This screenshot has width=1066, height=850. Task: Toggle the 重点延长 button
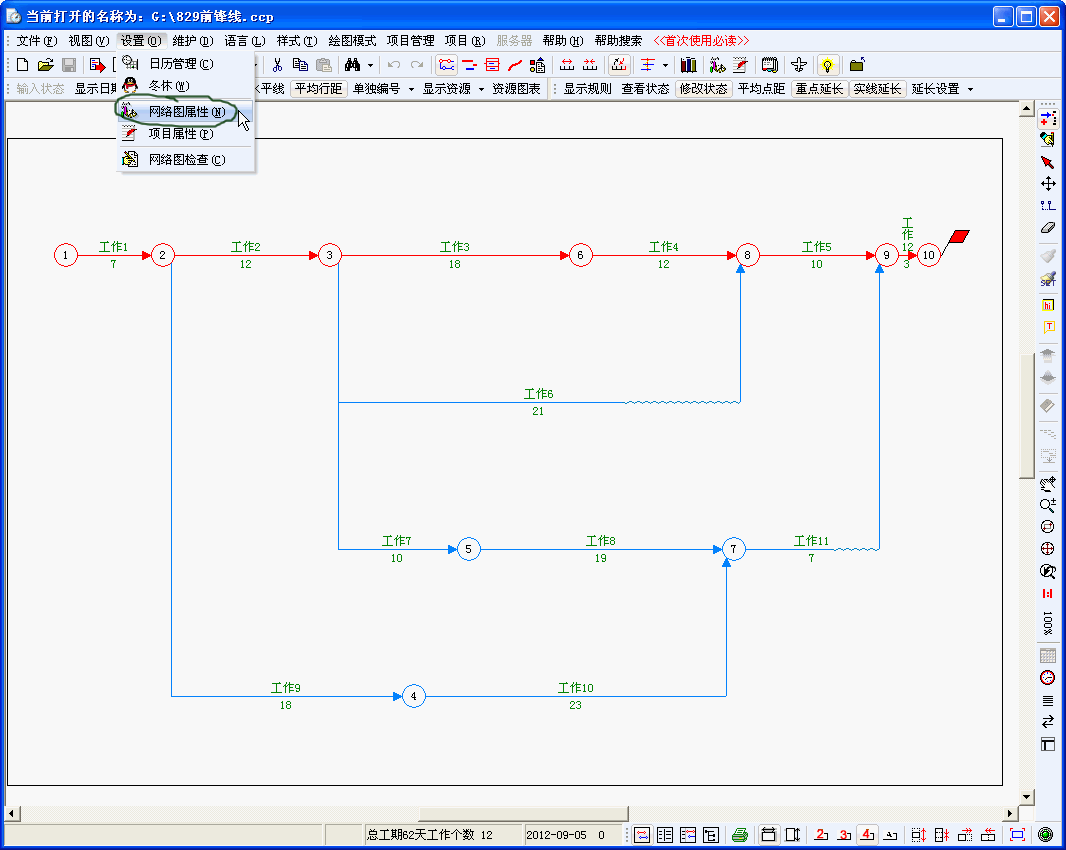coord(819,89)
